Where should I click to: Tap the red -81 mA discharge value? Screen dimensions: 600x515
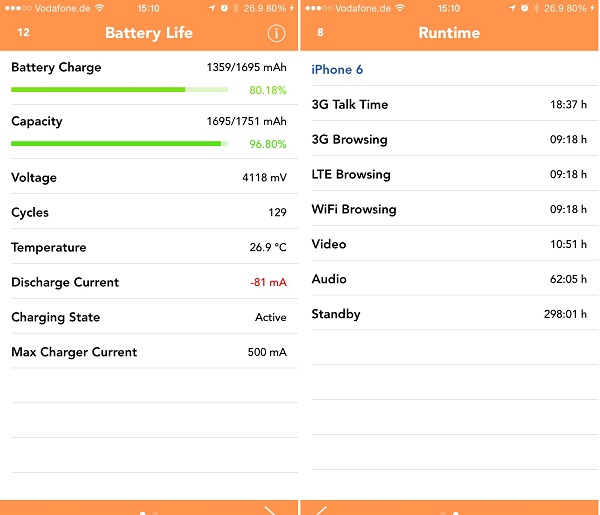pyautogui.click(x=268, y=283)
